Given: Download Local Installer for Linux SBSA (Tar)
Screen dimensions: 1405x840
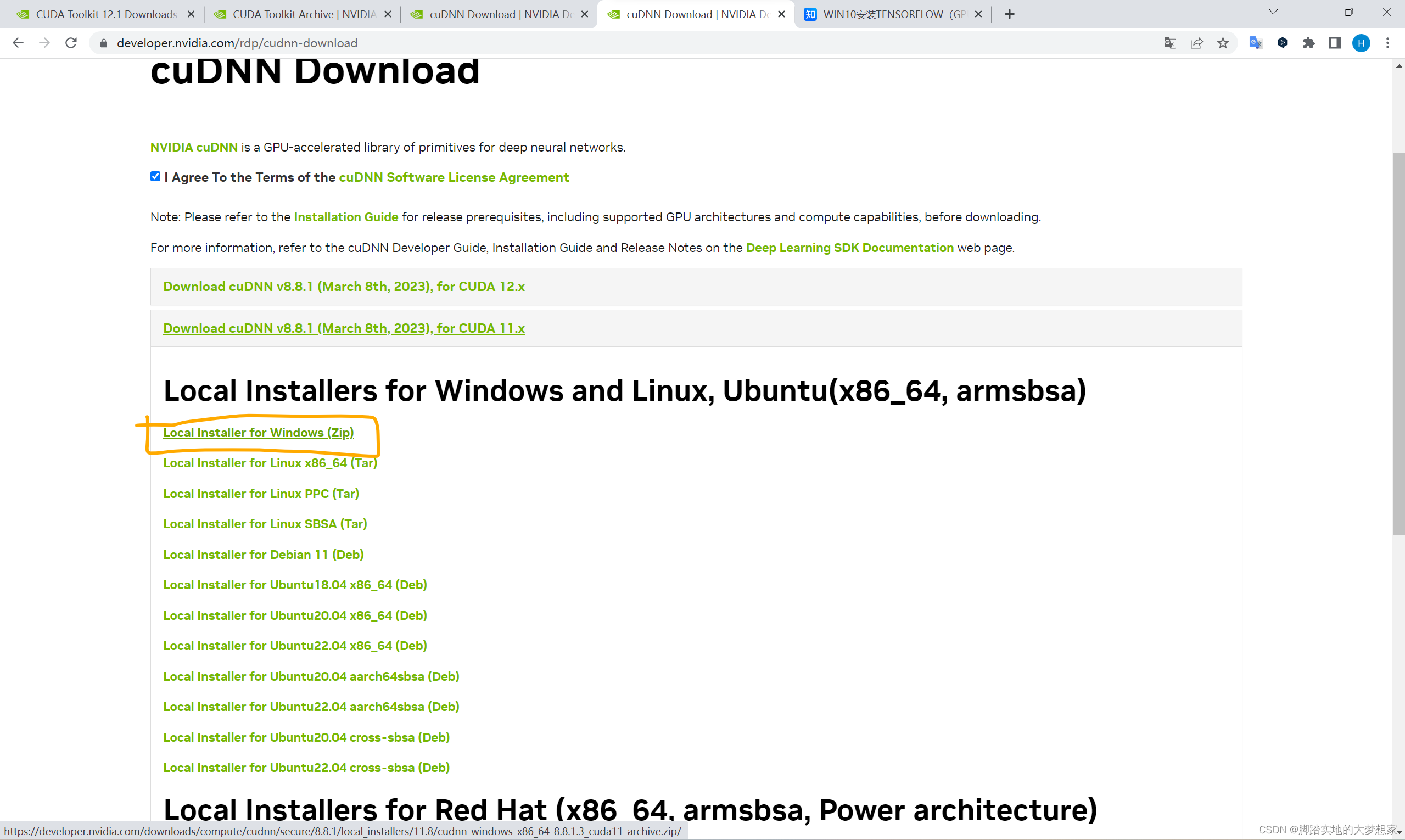Looking at the screenshot, I should pyautogui.click(x=265, y=524).
